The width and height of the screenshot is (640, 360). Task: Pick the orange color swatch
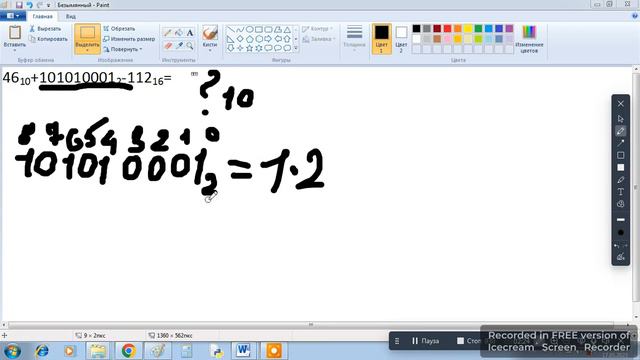coord(458,29)
